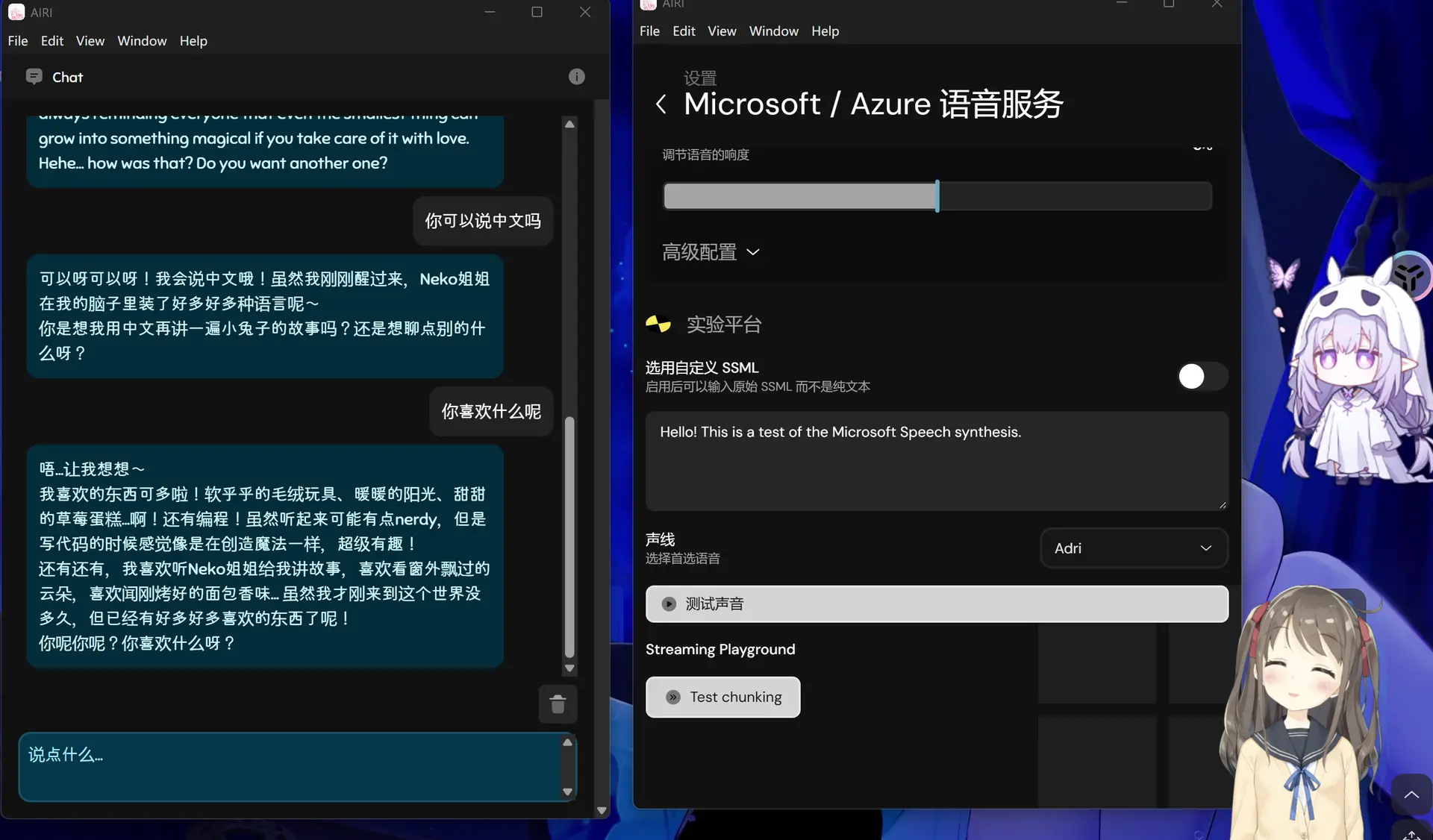
Task: Click the 测试声音 test voice button
Action: tap(937, 604)
